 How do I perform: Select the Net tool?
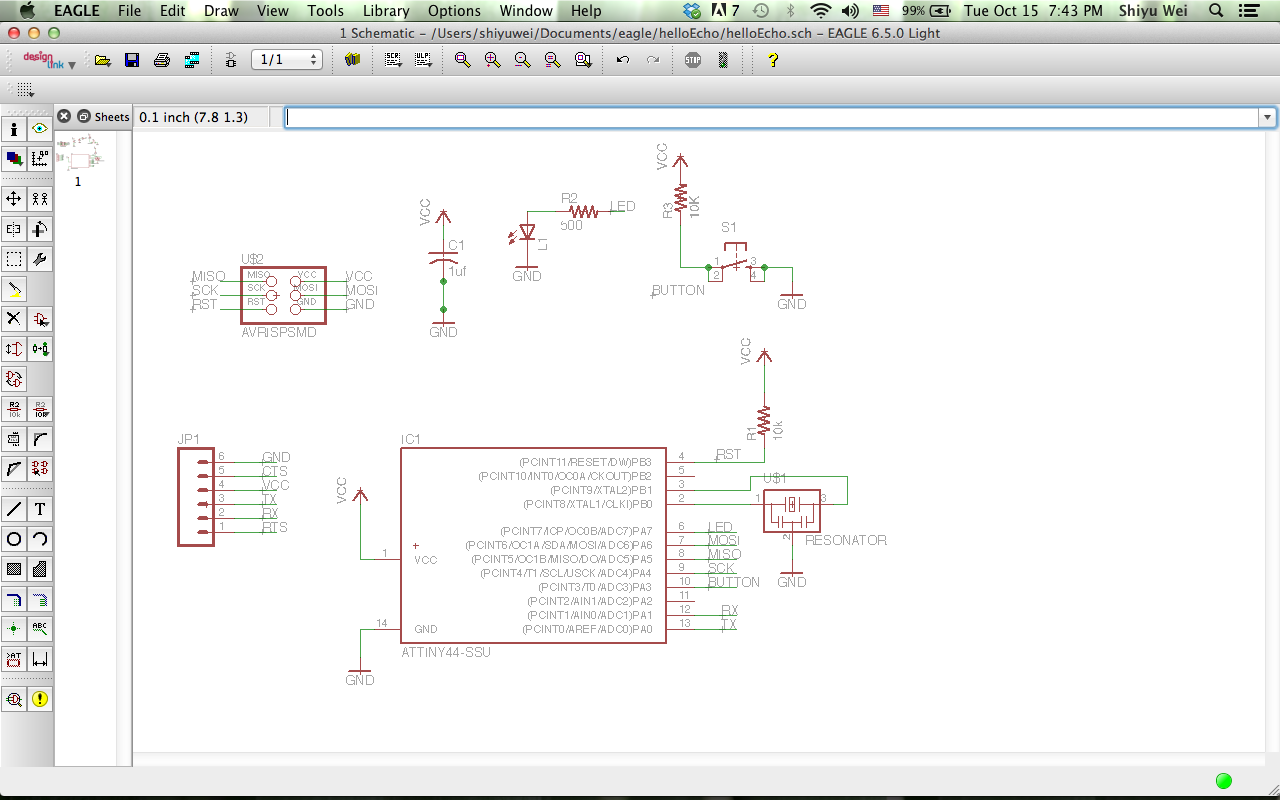click(x=40, y=600)
